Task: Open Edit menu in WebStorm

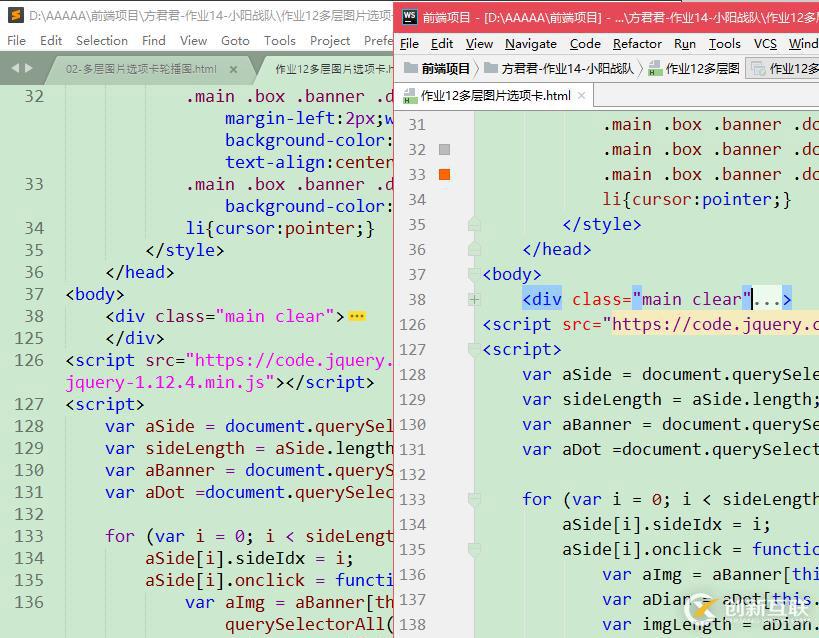Action: click(442, 44)
